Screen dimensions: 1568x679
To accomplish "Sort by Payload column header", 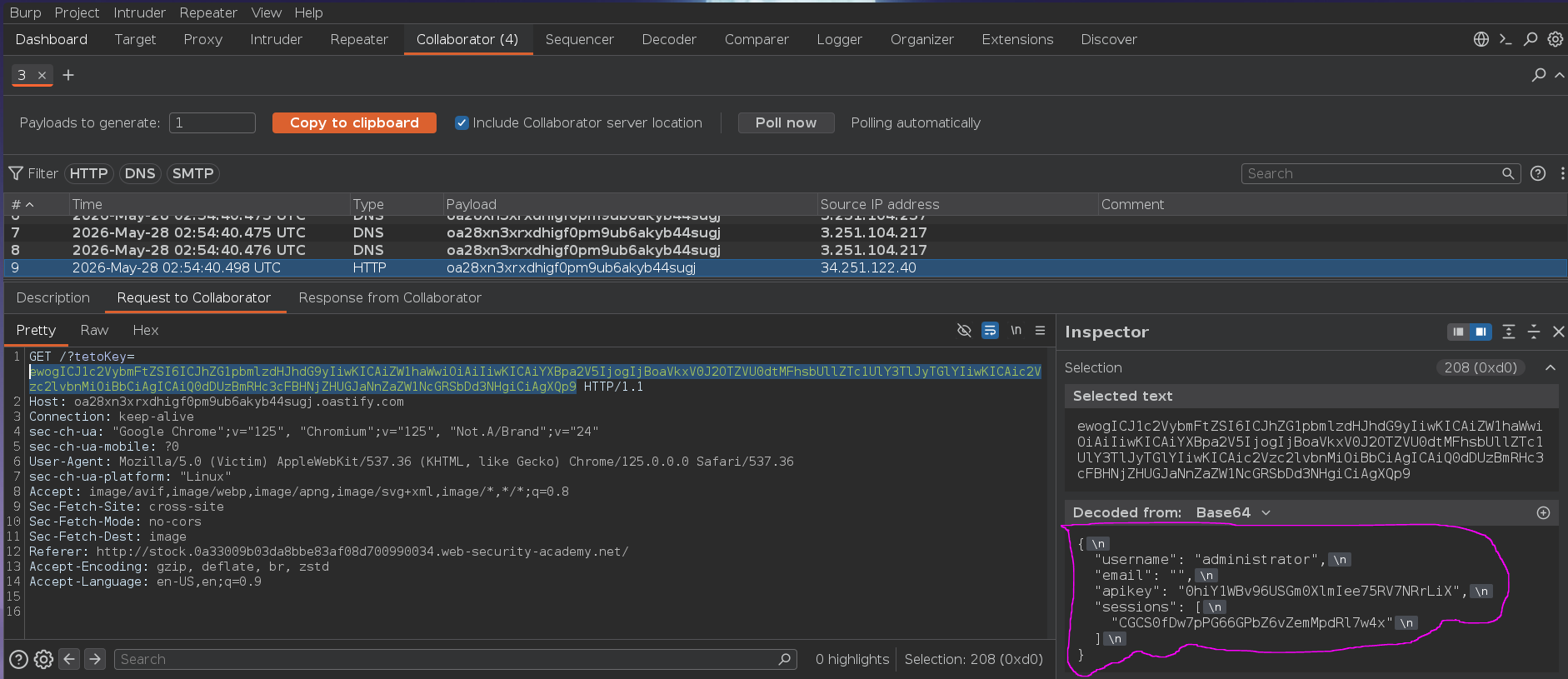I will tap(629, 204).
